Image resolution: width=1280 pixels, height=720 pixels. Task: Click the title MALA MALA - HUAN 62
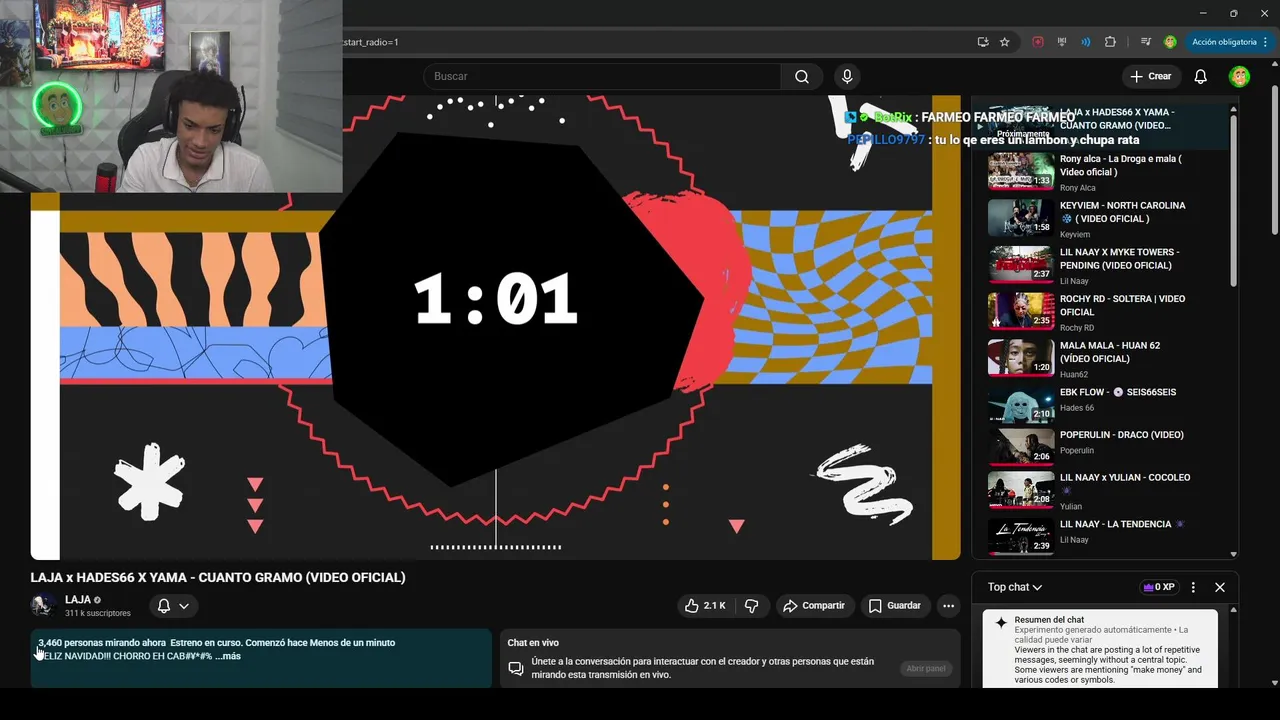pyautogui.click(x=1110, y=352)
